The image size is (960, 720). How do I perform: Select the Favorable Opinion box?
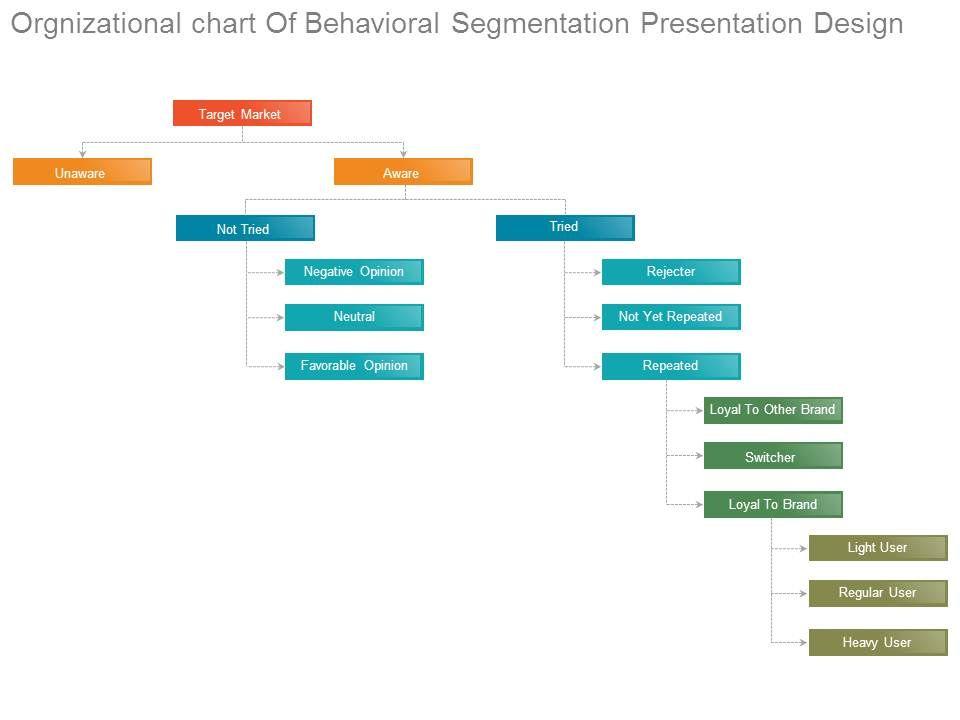[354, 366]
